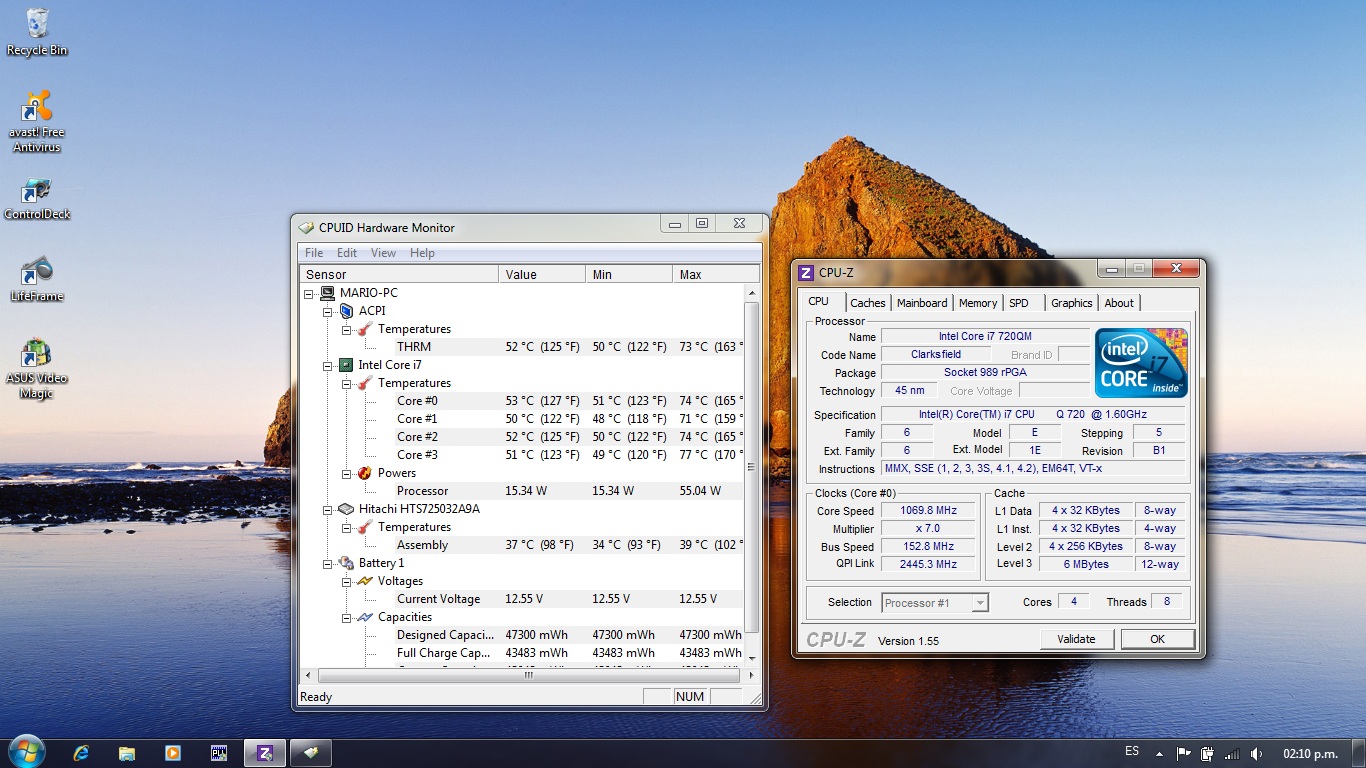Switch to the Memory tab in CPU-Z

pyautogui.click(x=978, y=303)
